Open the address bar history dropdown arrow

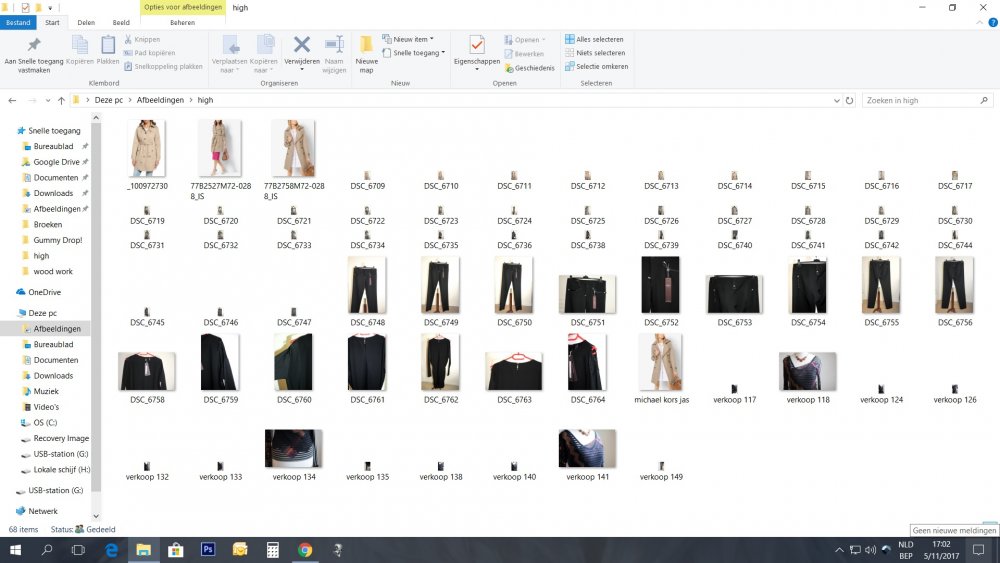coord(837,101)
